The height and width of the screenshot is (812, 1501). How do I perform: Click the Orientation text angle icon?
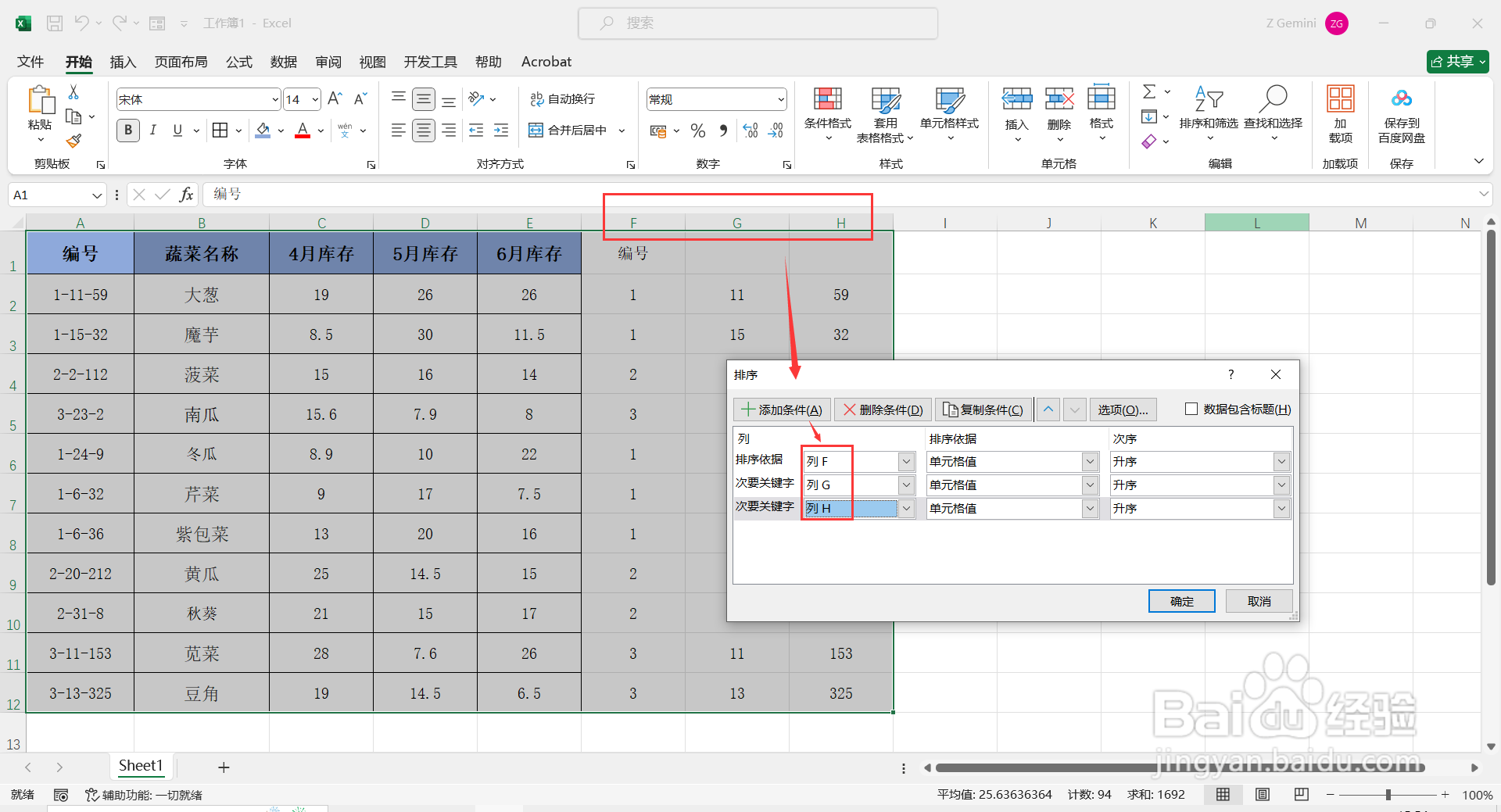[476, 99]
